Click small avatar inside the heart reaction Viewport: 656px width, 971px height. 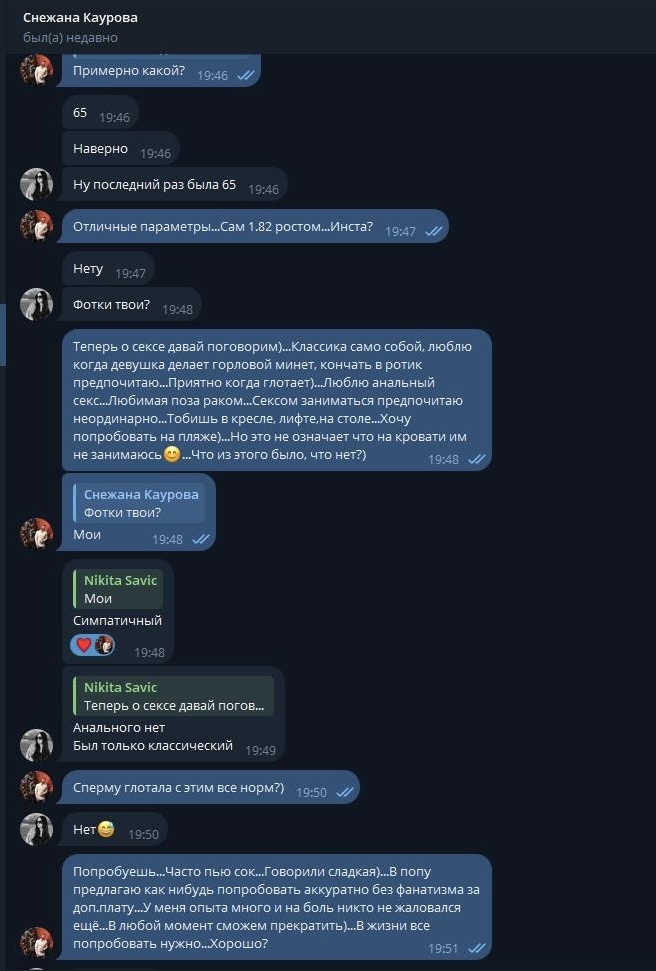click(x=104, y=645)
